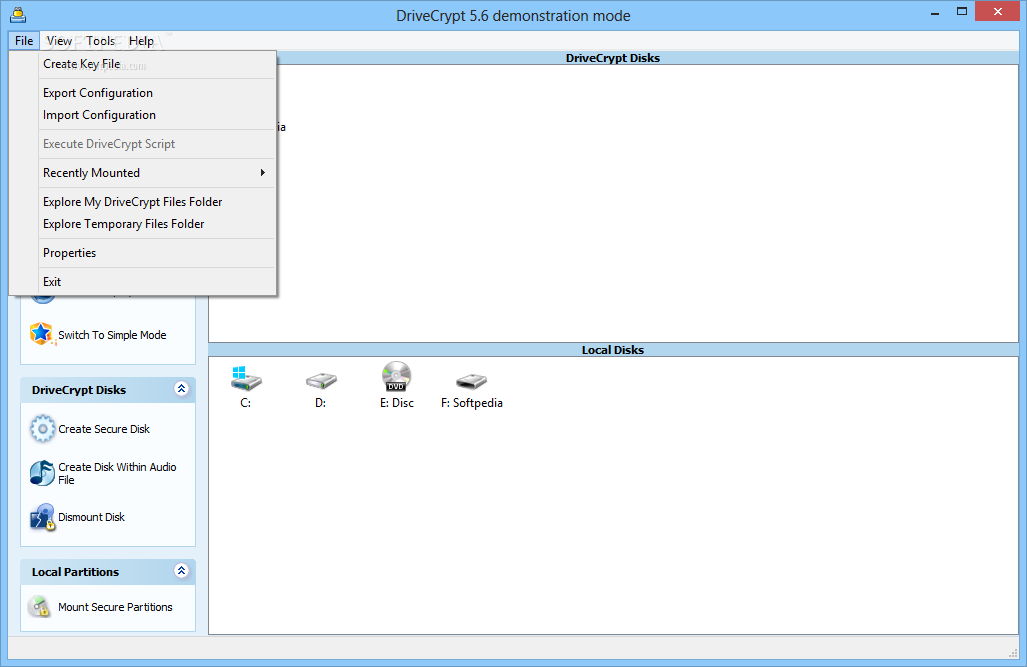
Task: Select Explore Temporary Files Folder
Action: pyautogui.click(x=157, y=224)
